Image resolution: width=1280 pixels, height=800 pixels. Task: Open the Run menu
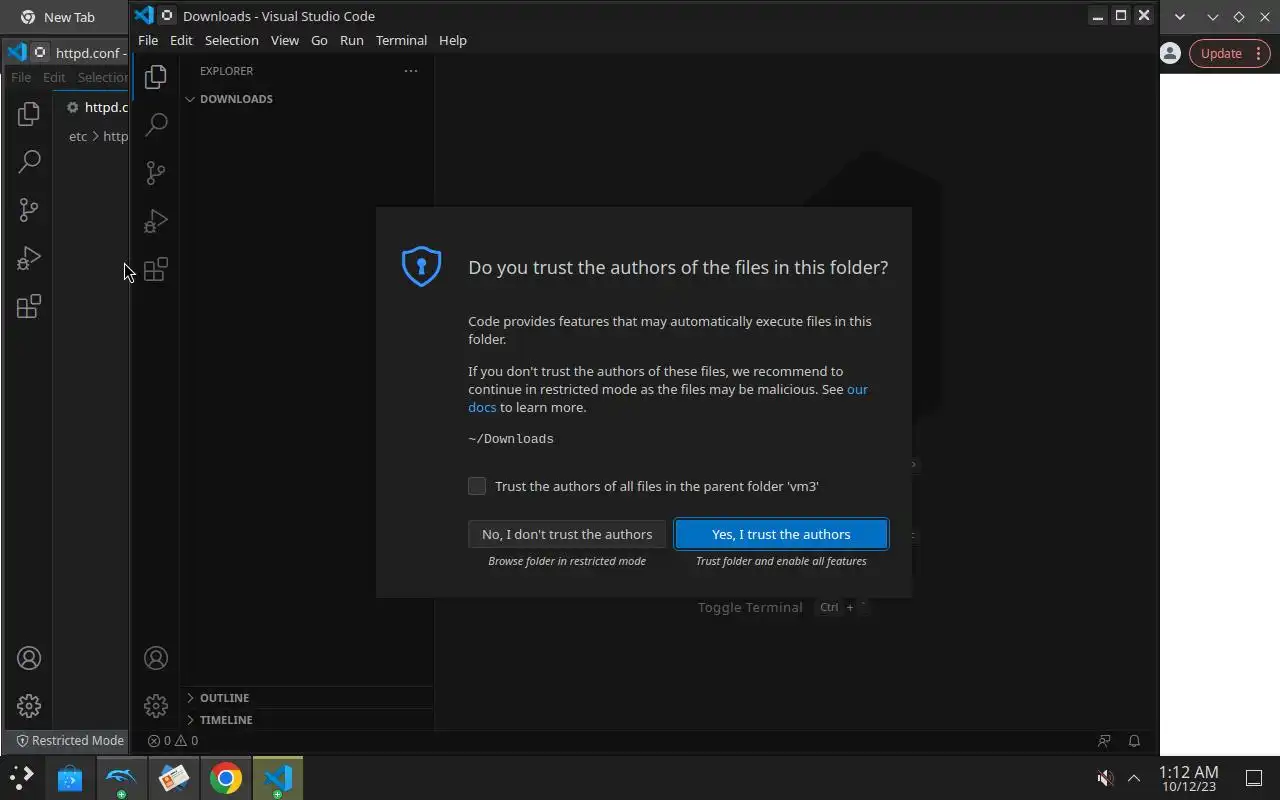(352, 40)
